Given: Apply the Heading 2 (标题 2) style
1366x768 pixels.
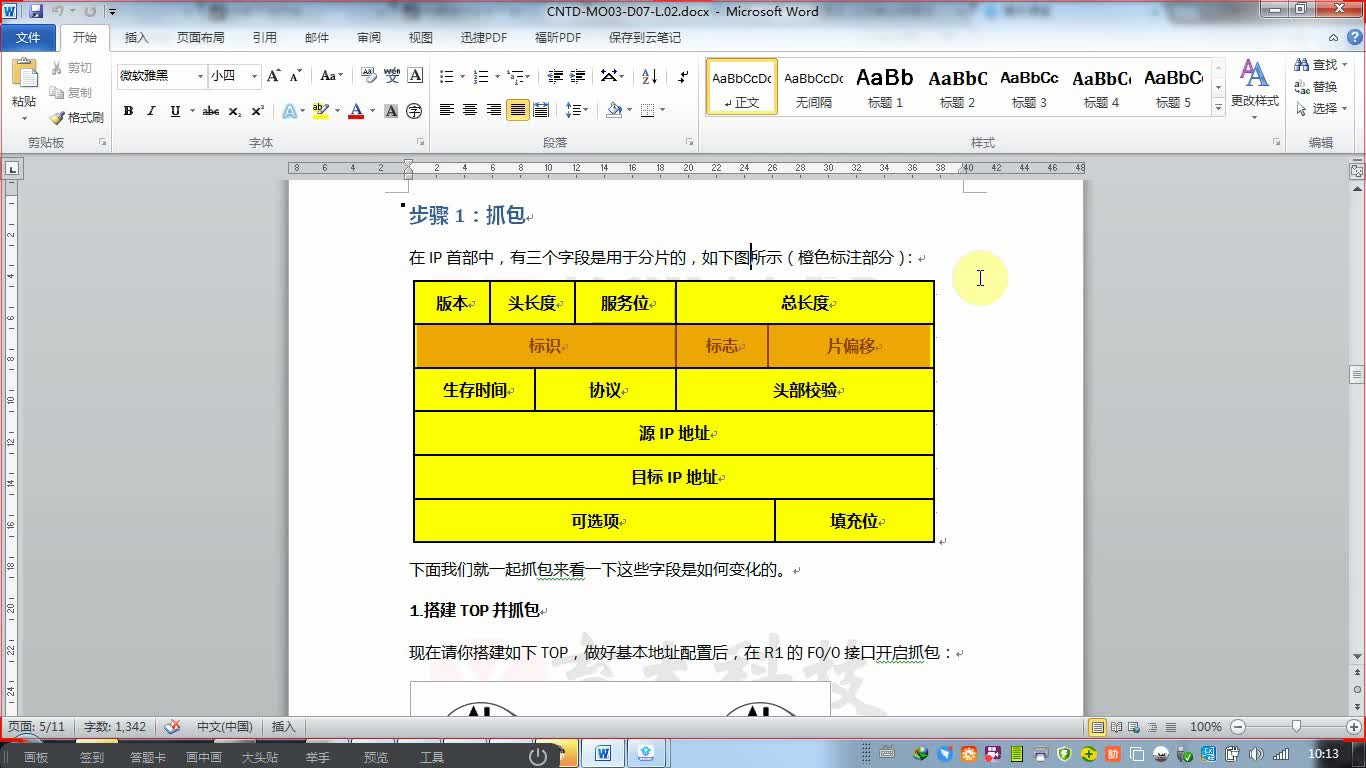Looking at the screenshot, I should (957, 87).
